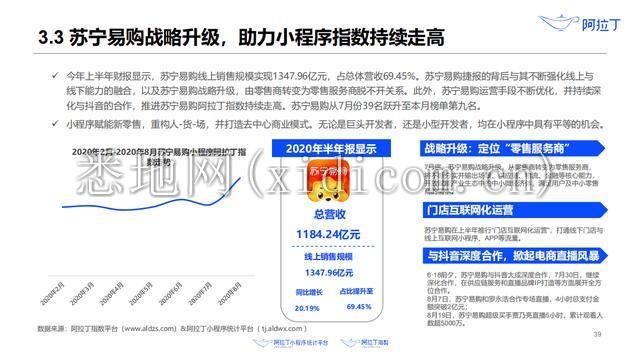Click the 2020年8月 axis label
640x360 pixels.
[x=229, y=293]
